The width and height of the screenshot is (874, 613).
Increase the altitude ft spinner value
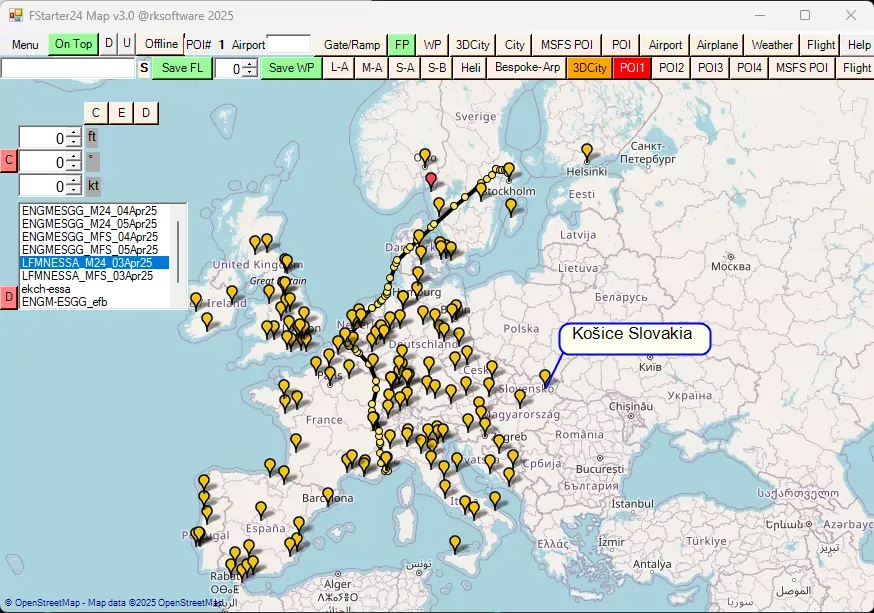(73, 133)
